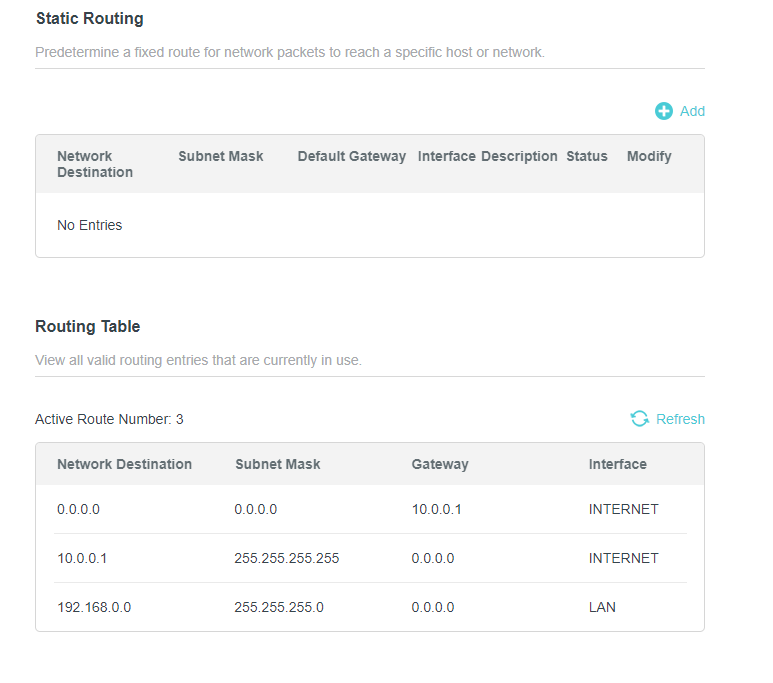Viewport: 773px width, 683px height.
Task: Click the Interface header in Routing Table
Action: [x=617, y=464]
